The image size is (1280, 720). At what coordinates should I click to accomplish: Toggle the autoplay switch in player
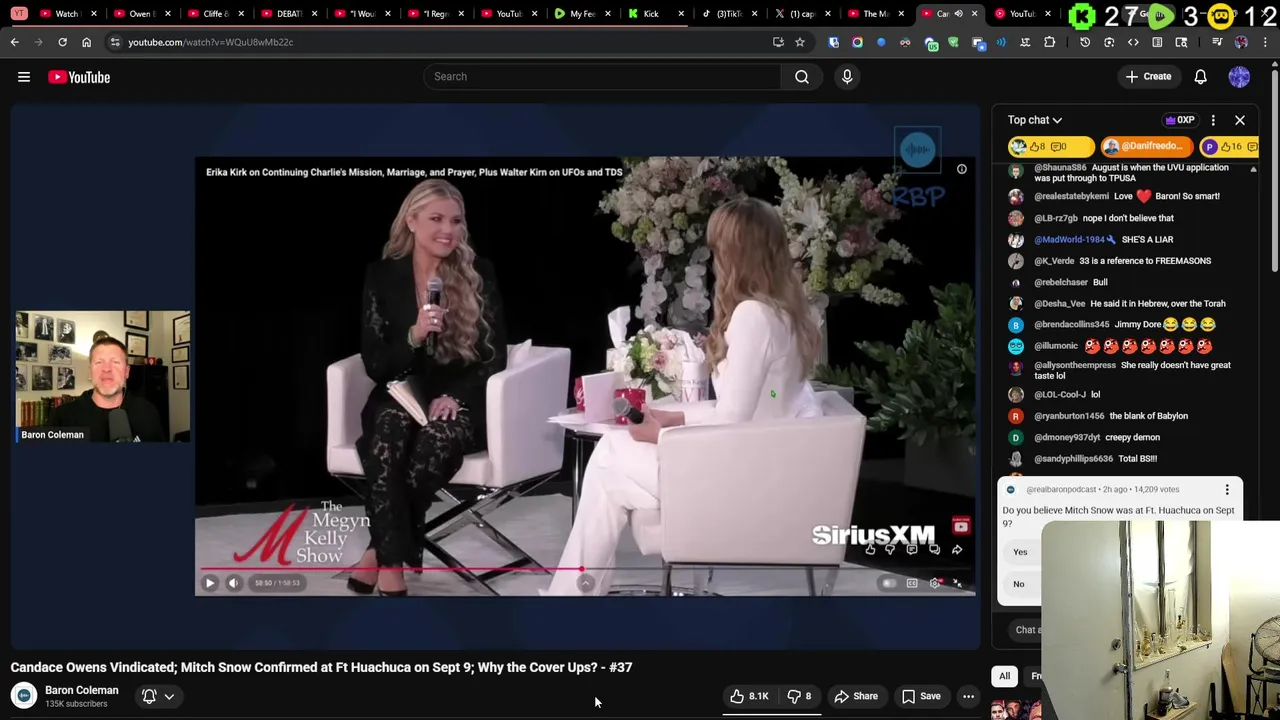(888, 583)
